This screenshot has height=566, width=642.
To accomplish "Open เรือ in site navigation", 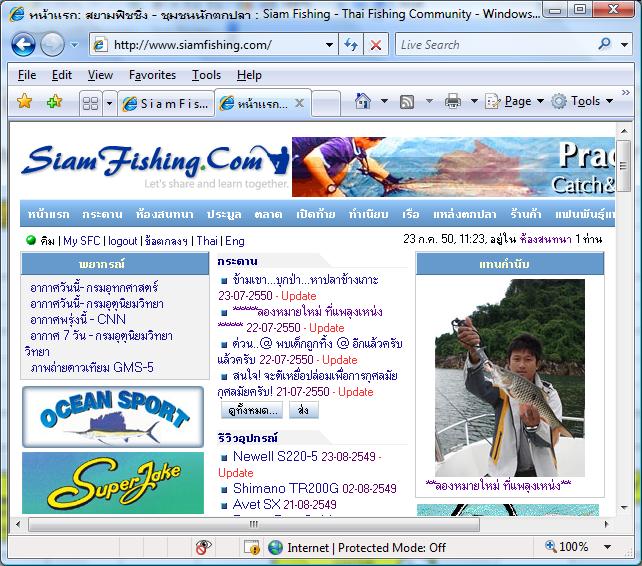I will click(x=411, y=214).
